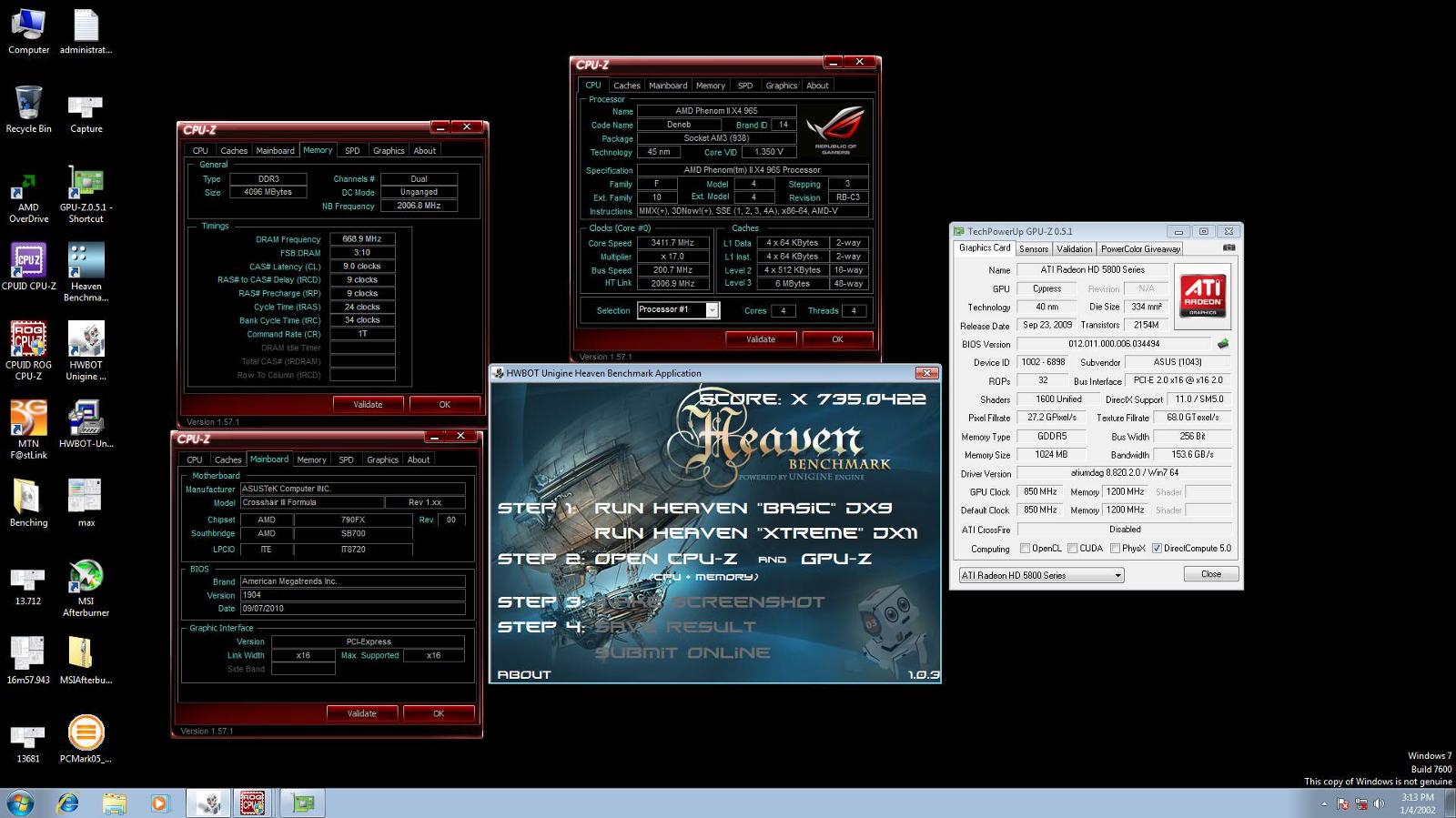Switch to the Sensors tab in GPU-Z
Image resolution: width=1456 pixels, height=818 pixels.
pos(1033,248)
